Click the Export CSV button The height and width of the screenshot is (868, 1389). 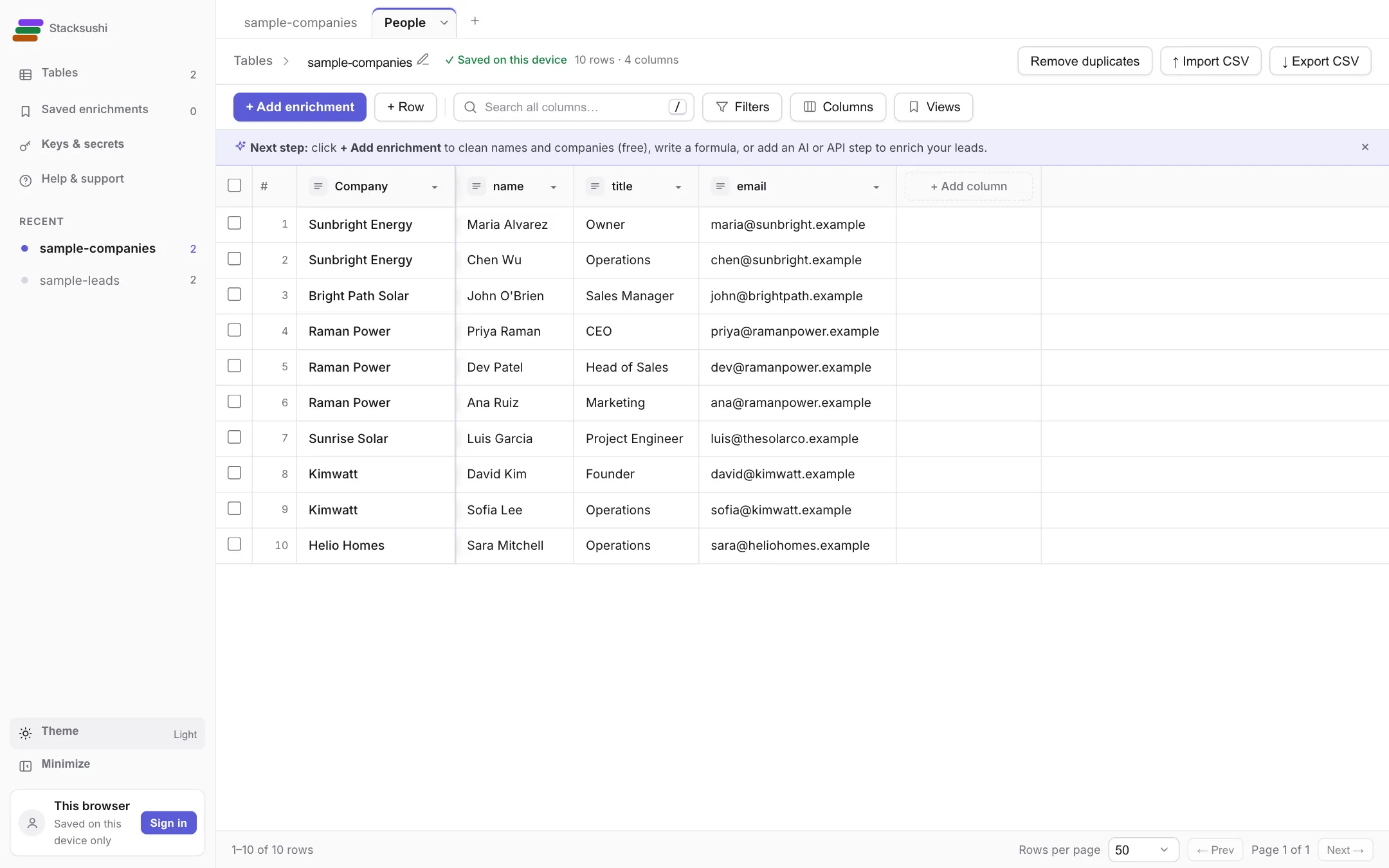(1320, 61)
